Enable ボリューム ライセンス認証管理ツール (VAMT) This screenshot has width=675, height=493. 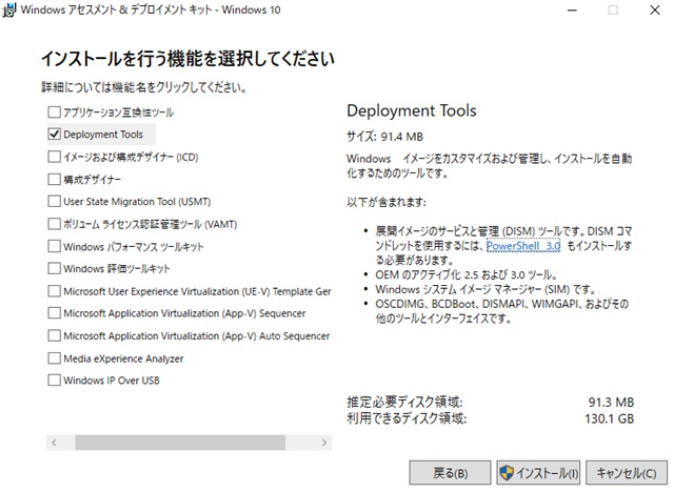tap(53, 223)
